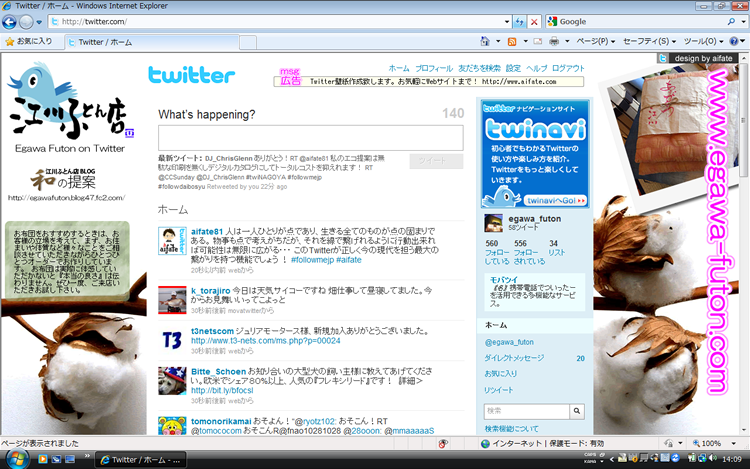Click the Windows Start orb
Image resolution: width=750 pixels, height=469 pixels.
[x=16, y=459]
